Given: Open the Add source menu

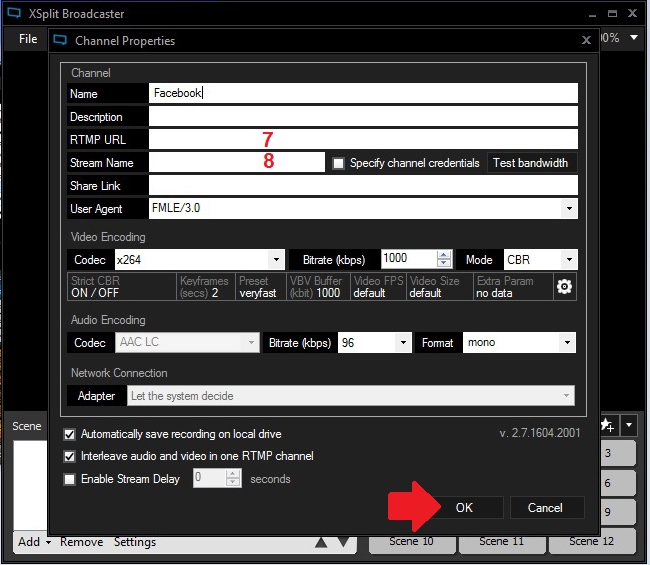Looking at the screenshot, I should pyautogui.click(x=33, y=542).
